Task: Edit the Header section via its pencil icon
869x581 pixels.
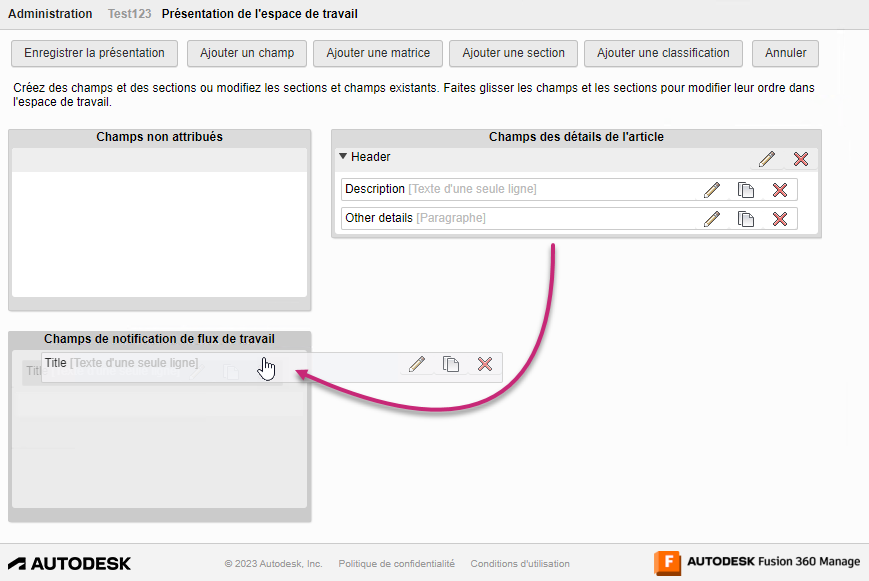Action: pyautogui.click(x=767, y=158)
